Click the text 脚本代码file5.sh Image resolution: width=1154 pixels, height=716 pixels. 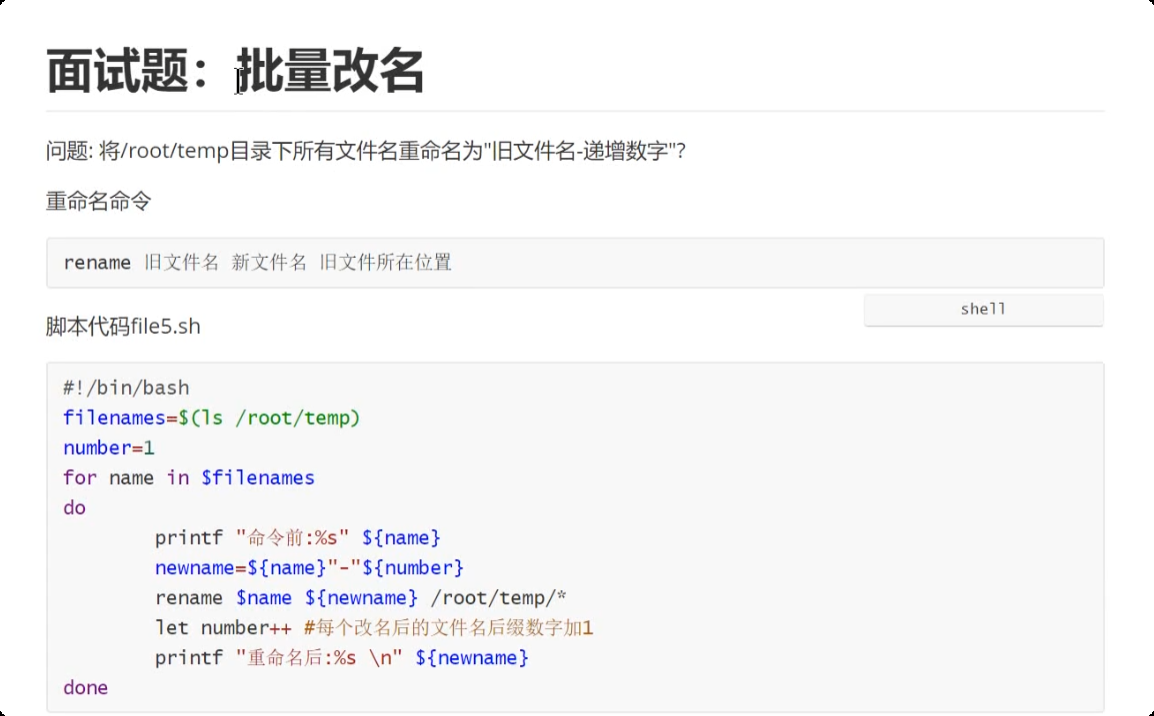(x=123, y=326)
